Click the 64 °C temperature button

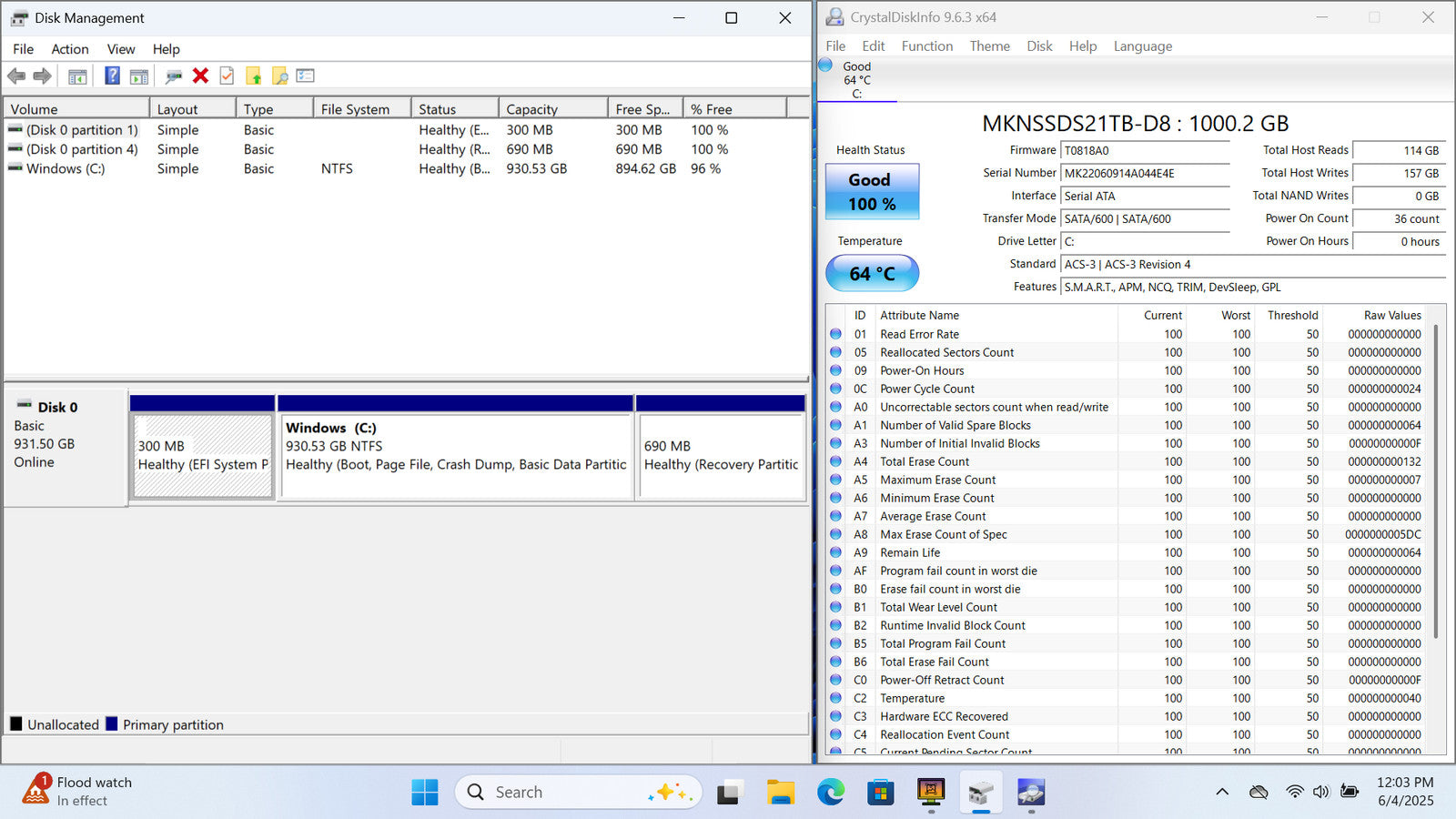point(872,273)
